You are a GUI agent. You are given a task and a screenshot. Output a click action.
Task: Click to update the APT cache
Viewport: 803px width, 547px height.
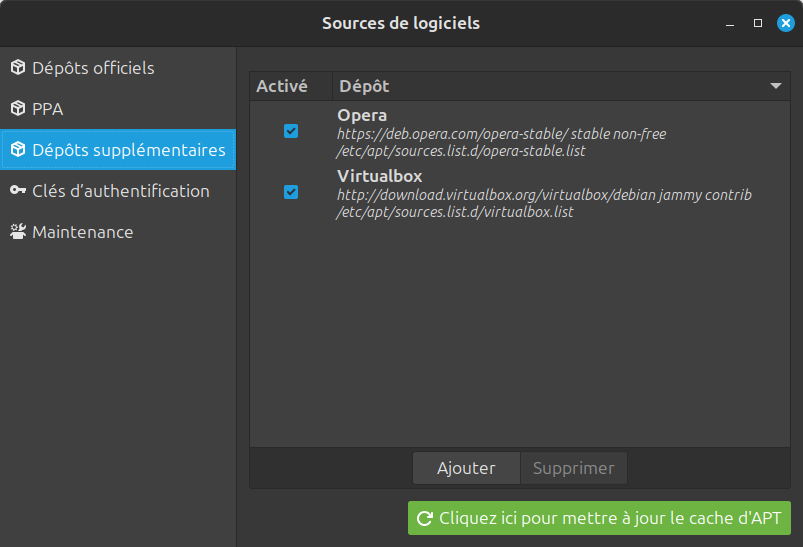point(599,518)
